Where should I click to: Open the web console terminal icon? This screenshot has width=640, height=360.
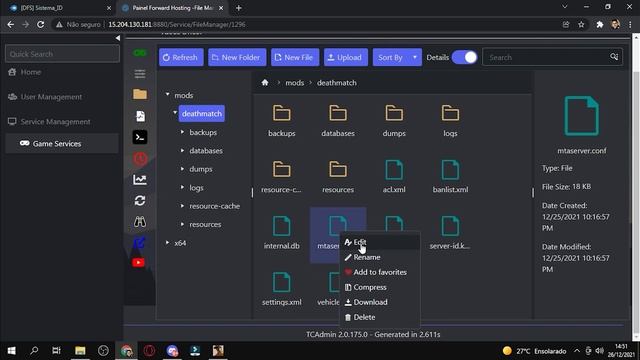[140, 137]
